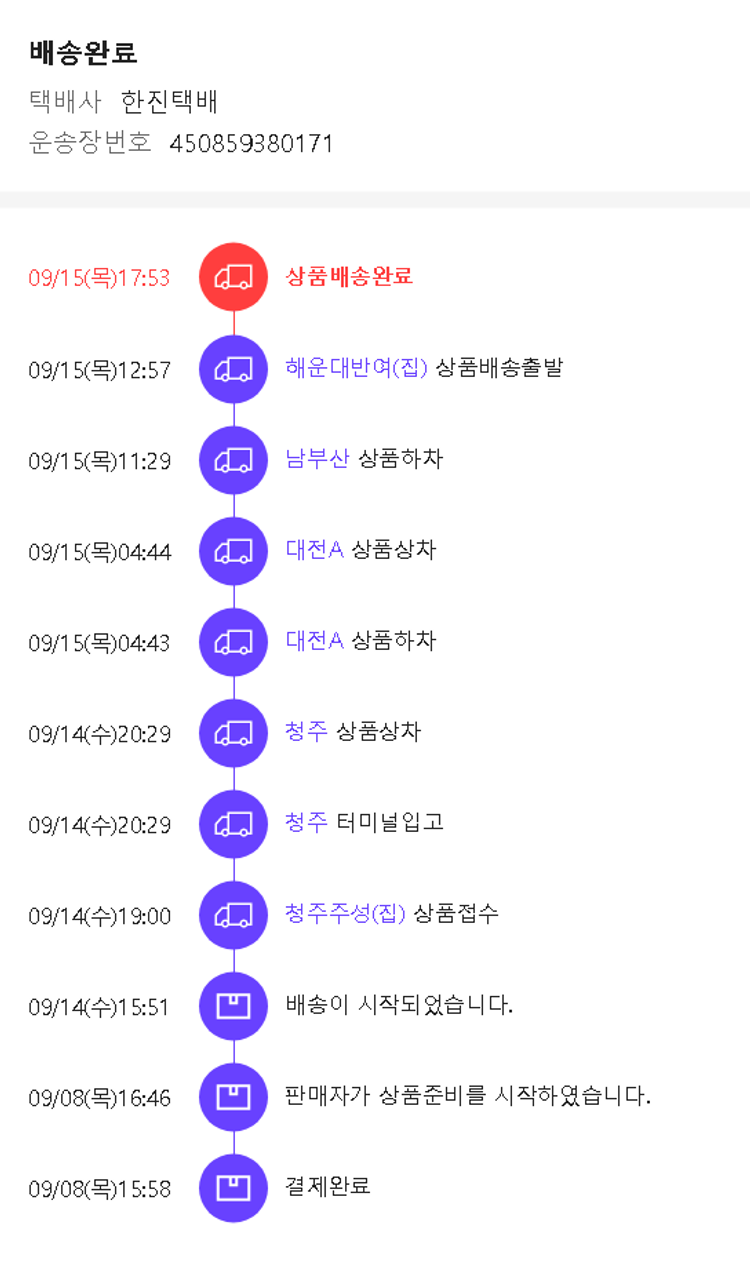Click the red truck icon for 상품배송완료
This screenshot has height=1270, width=750.
[x=233, y=277]
